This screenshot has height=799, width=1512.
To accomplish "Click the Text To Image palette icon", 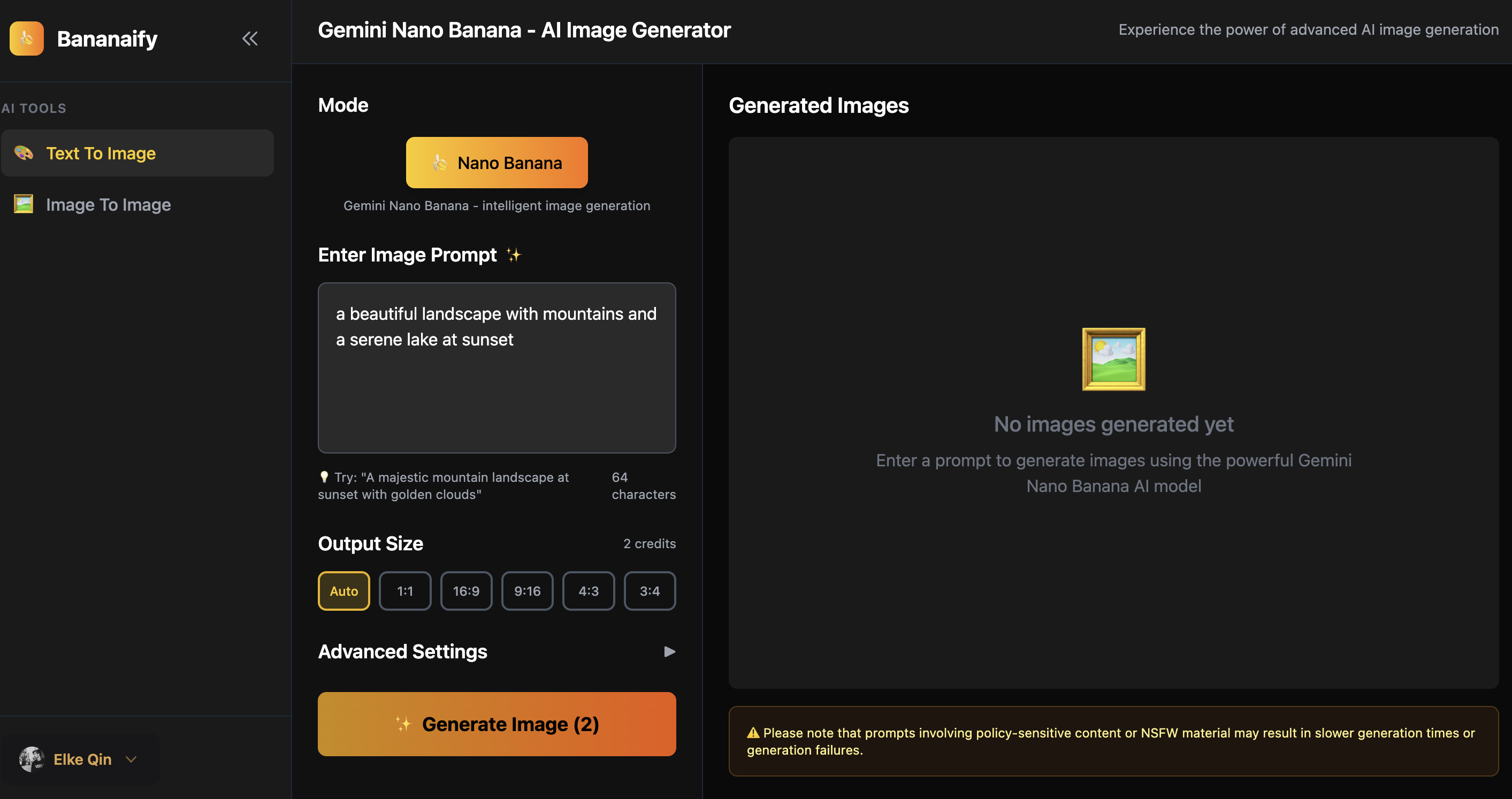I will click(x=24, y=153).
